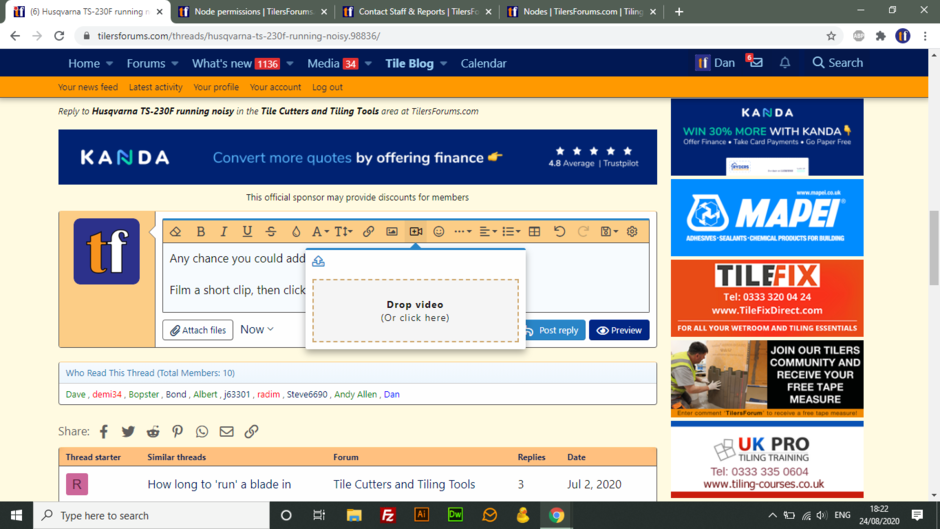
Task: Expand the Home dropdown arrow
Action: click(109, 64)
